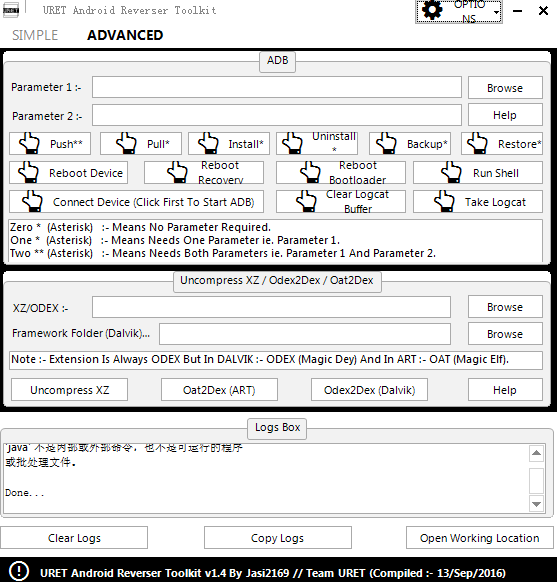Screen dimensions: 557x582
Task: Click the Reboot Recovery hand icon
Action: pos(177,172)
